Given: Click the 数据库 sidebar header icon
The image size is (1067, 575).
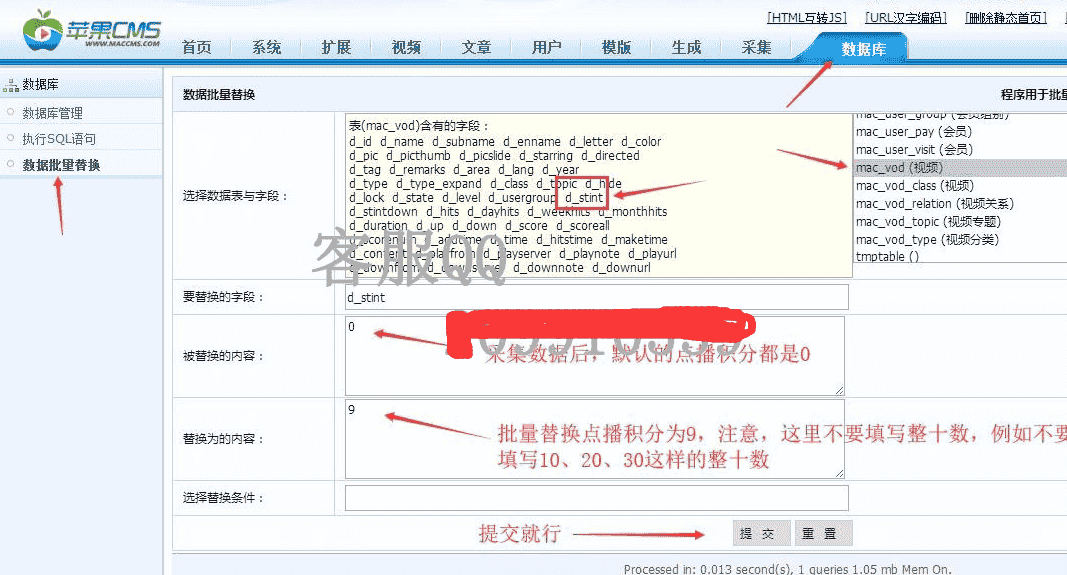Looking at the screenshot, I should (x=10, y=86).
